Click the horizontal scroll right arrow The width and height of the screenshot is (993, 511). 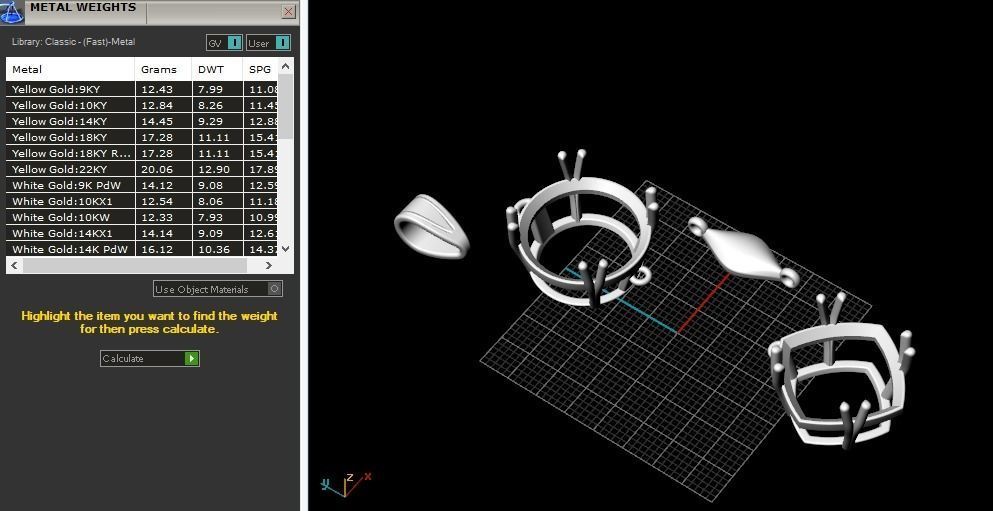(269, 265)
